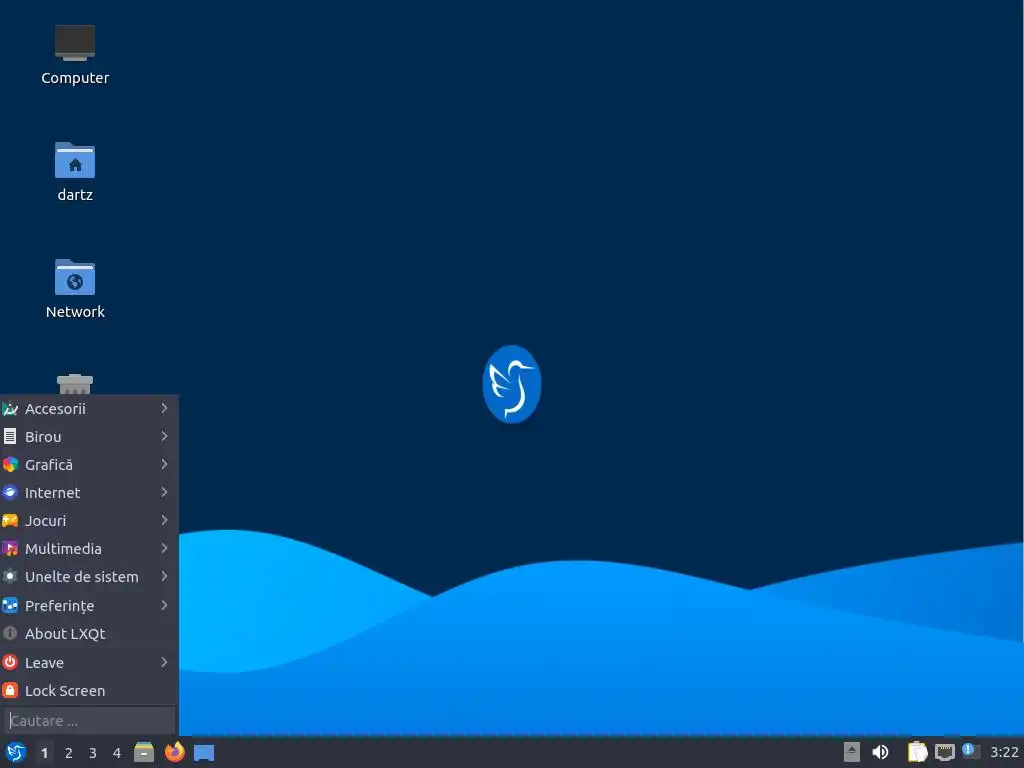Switch to workspace 4
Image resolution: width=1024 pixels, height=768 pixels.
117,753
